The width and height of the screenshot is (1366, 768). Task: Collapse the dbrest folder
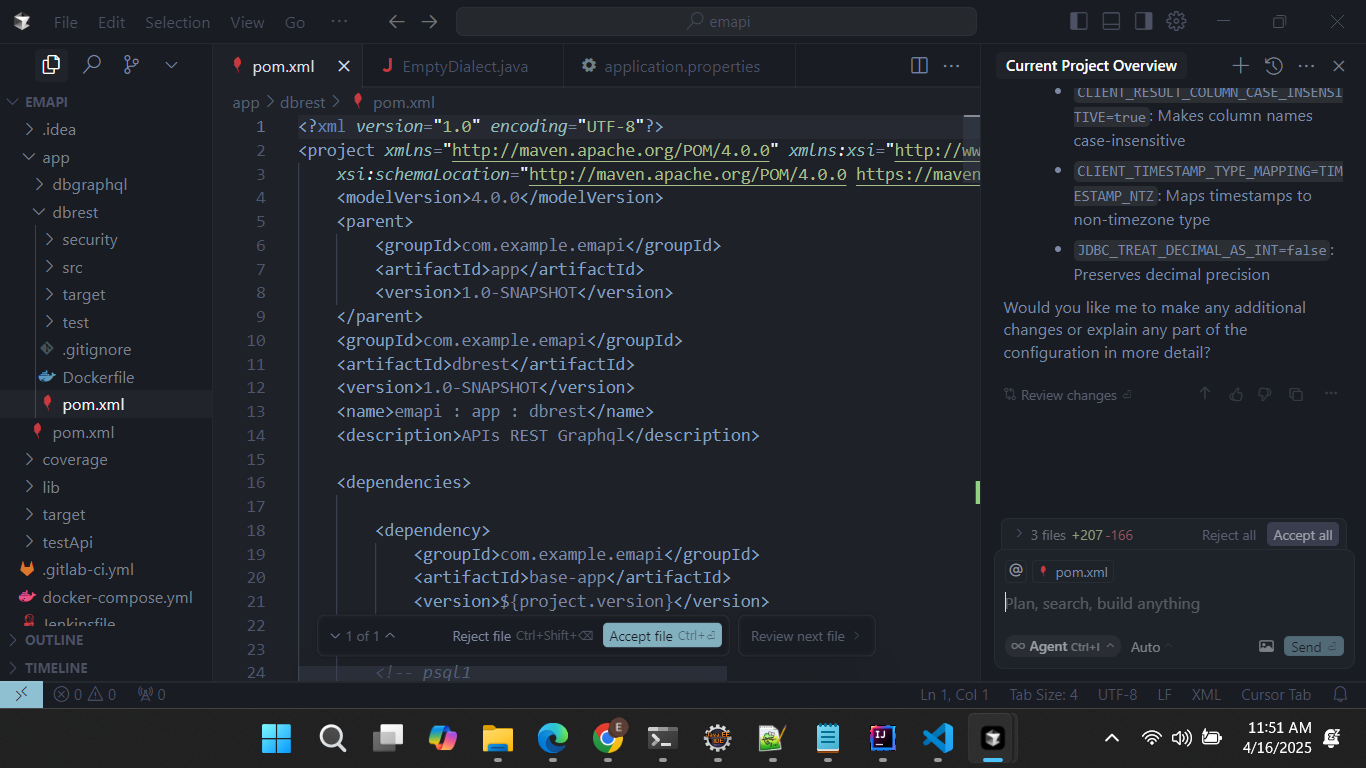[106, 212]
